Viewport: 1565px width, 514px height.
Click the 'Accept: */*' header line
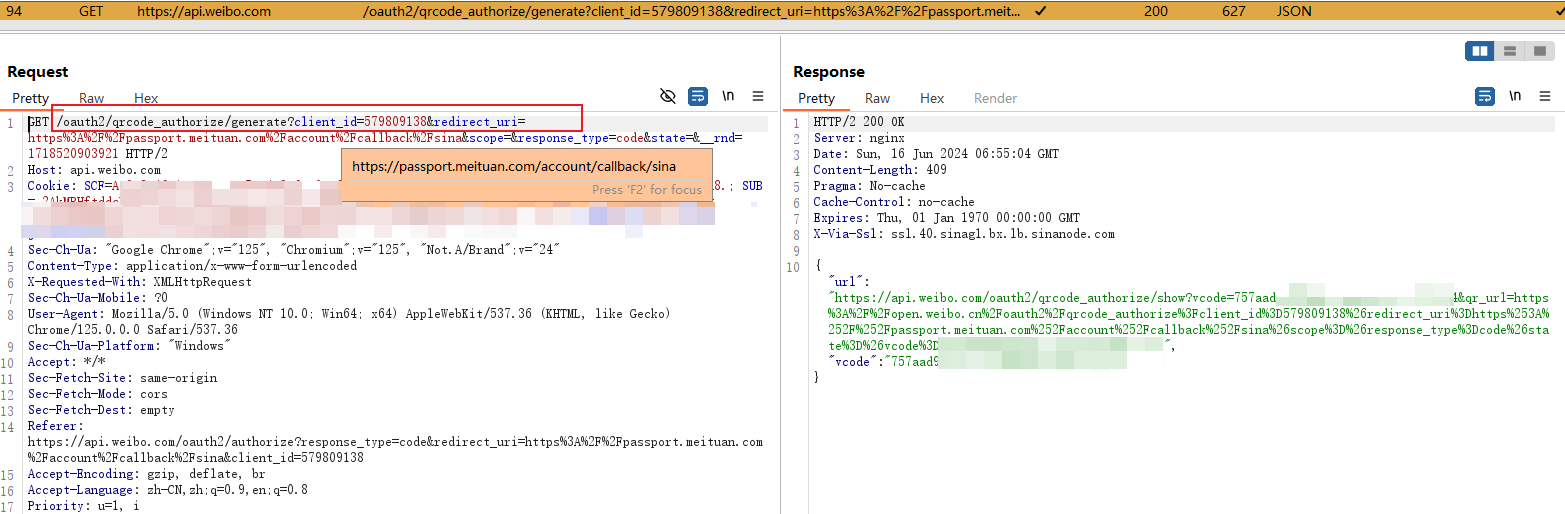tap(65, 362)
